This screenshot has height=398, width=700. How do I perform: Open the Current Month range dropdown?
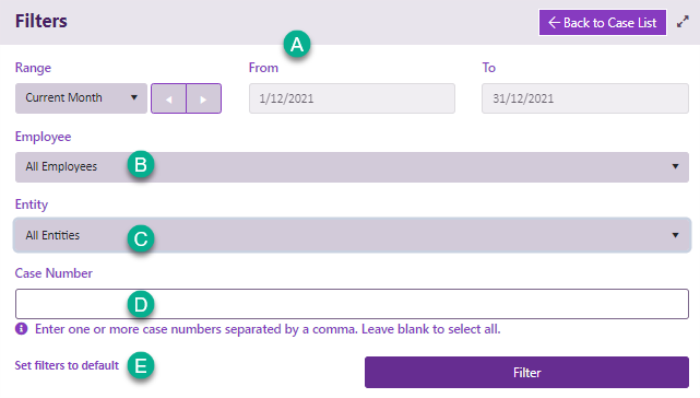(81, 98)
